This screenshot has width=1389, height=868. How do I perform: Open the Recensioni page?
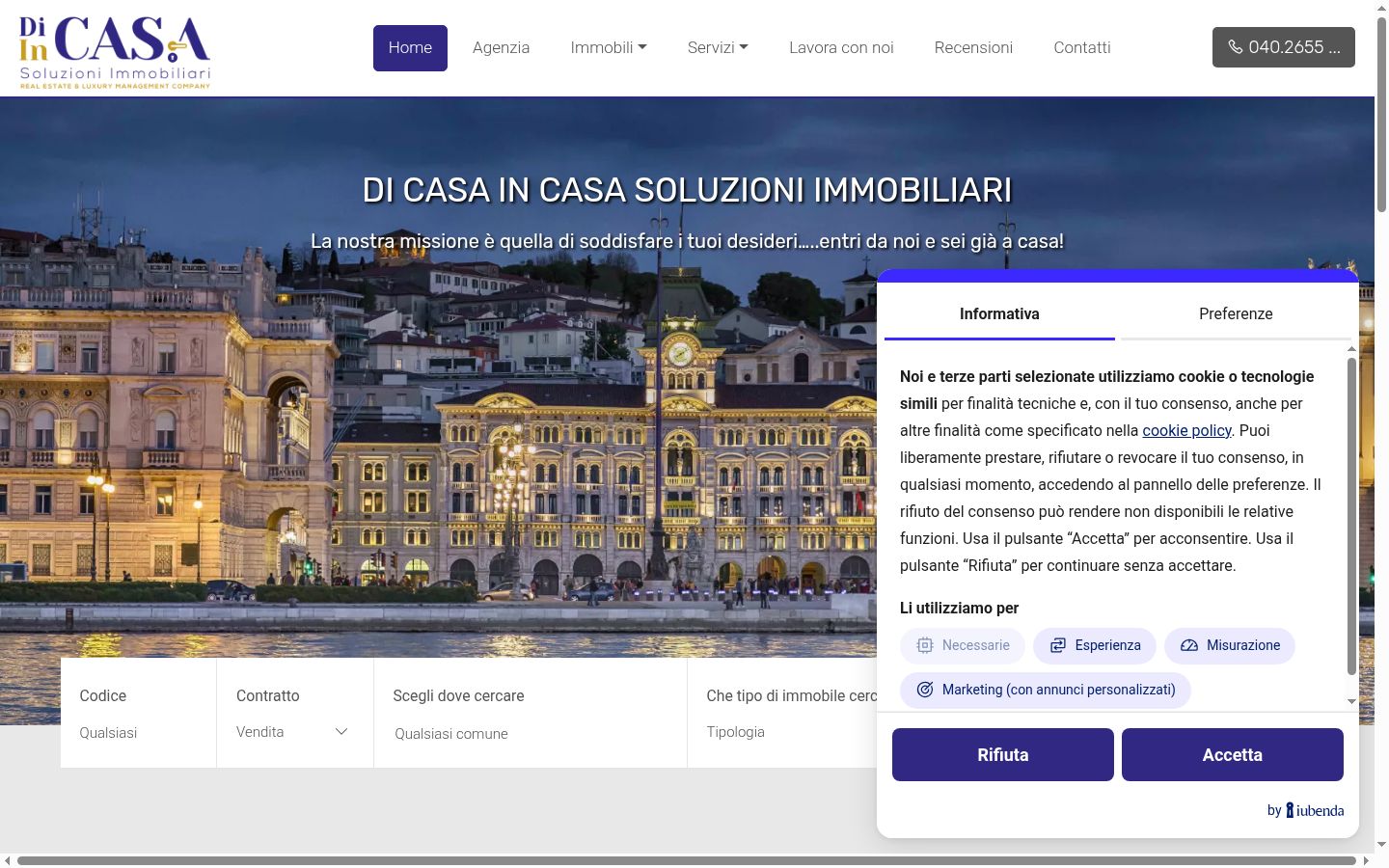pos(973,48)
